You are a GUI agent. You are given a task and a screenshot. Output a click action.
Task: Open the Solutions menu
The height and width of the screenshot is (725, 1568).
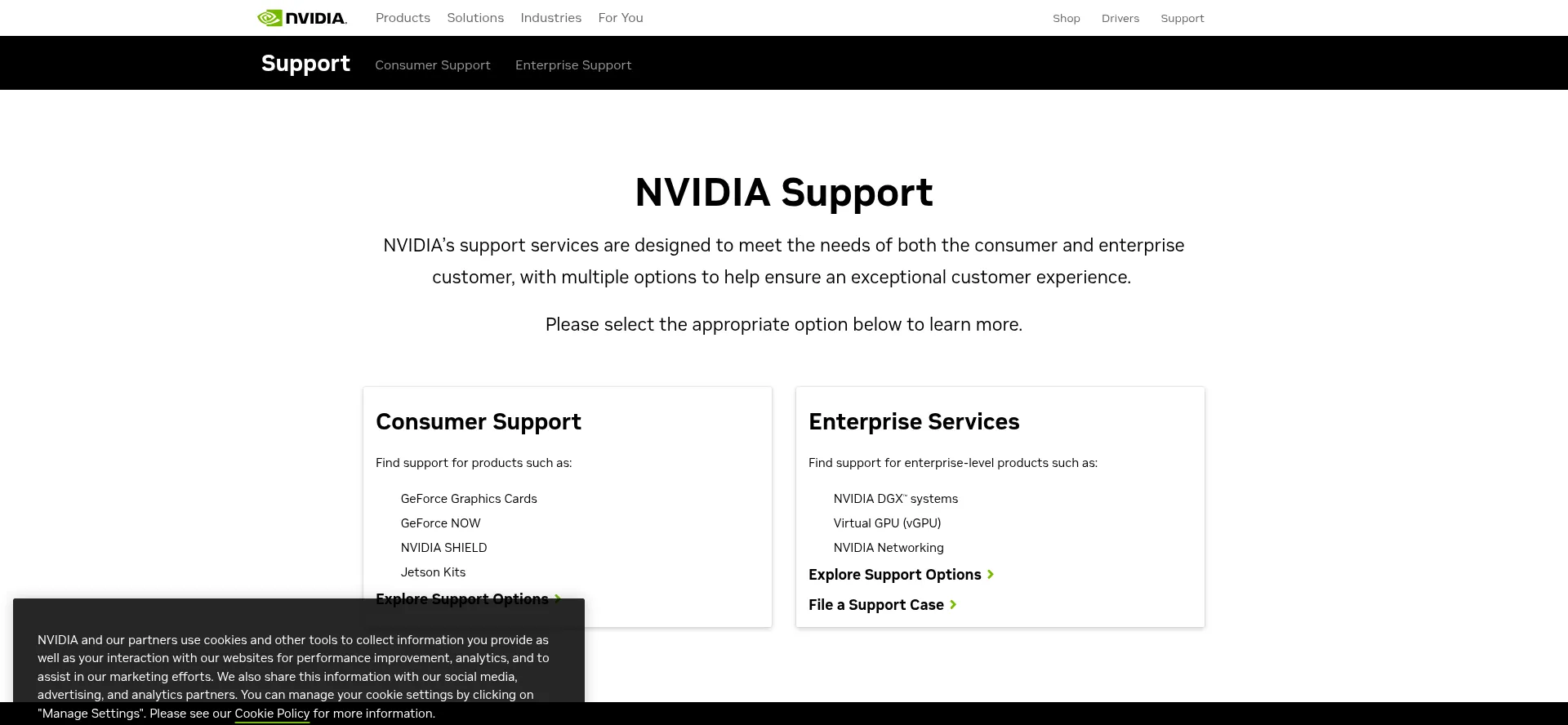[x=475, y=18]
